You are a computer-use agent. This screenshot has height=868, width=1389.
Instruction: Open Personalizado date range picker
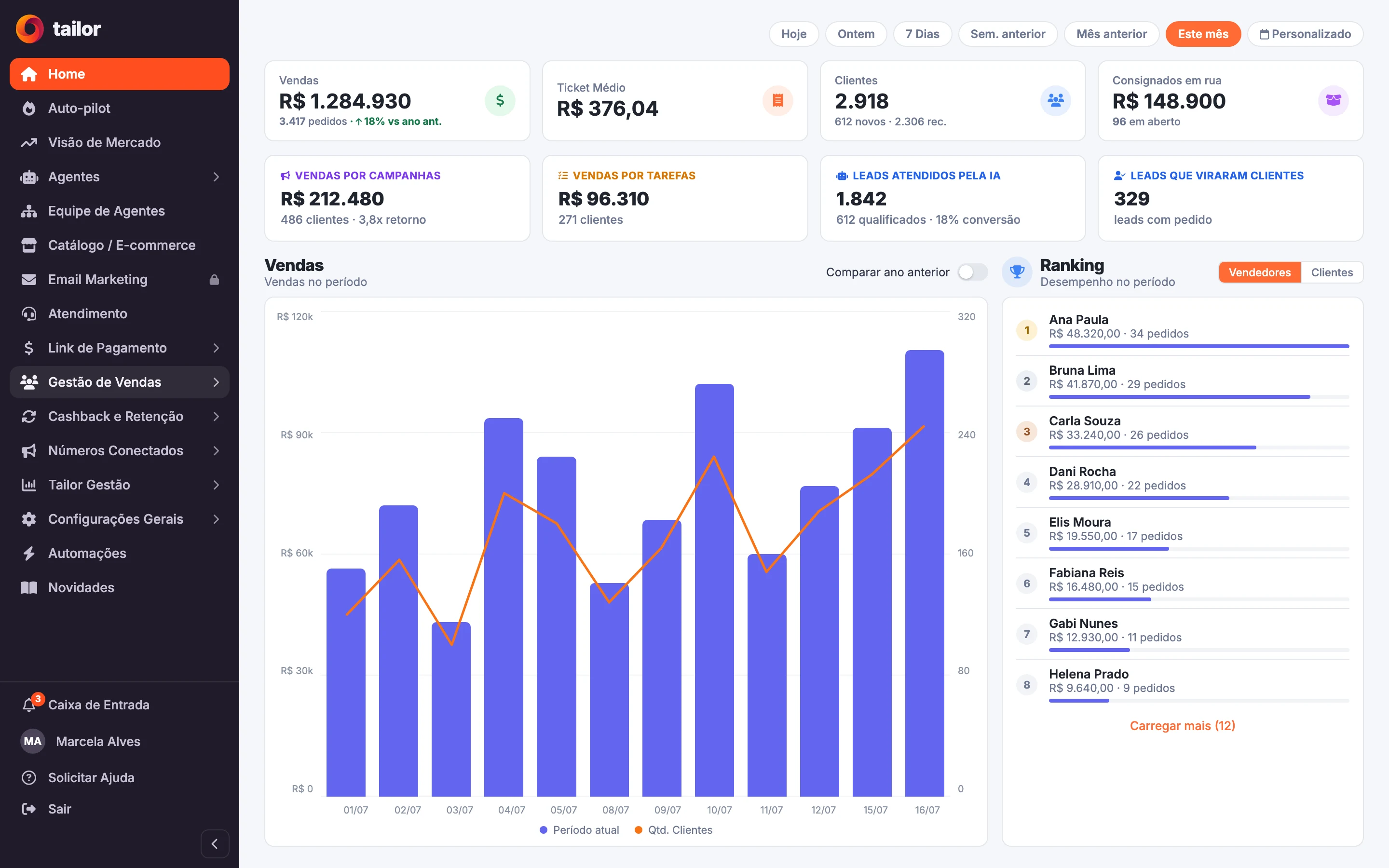1305,34
